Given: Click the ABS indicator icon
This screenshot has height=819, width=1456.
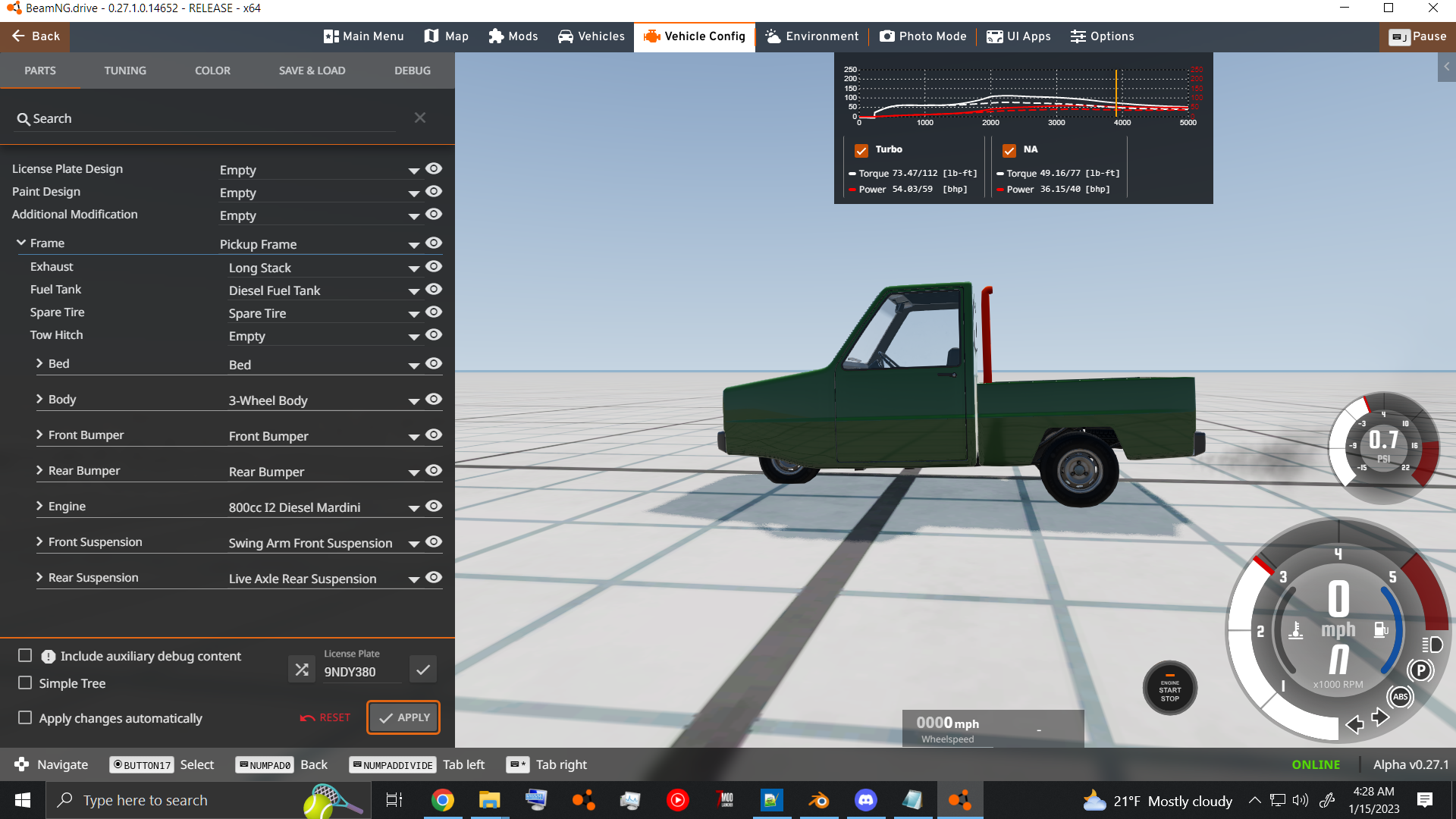Looking at the screenshot, I should (1401, 696).
